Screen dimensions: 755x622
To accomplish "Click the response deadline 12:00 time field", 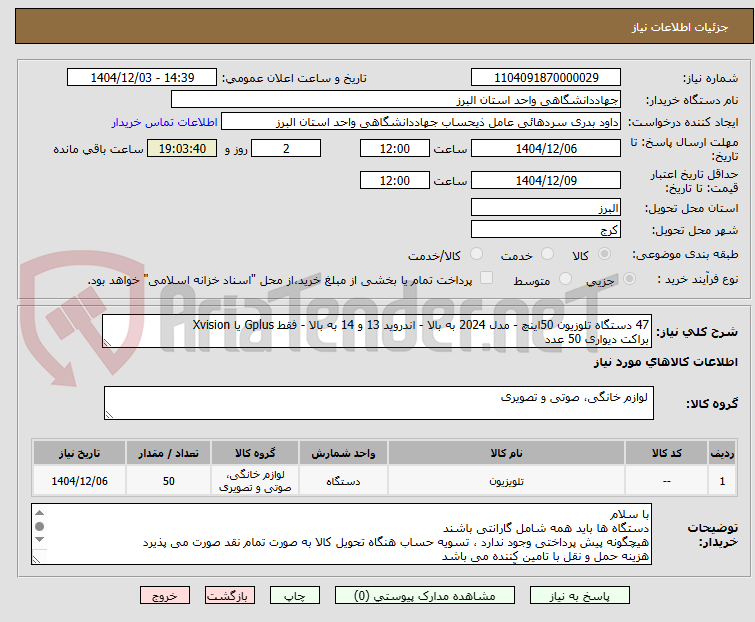I will [394, 148].
